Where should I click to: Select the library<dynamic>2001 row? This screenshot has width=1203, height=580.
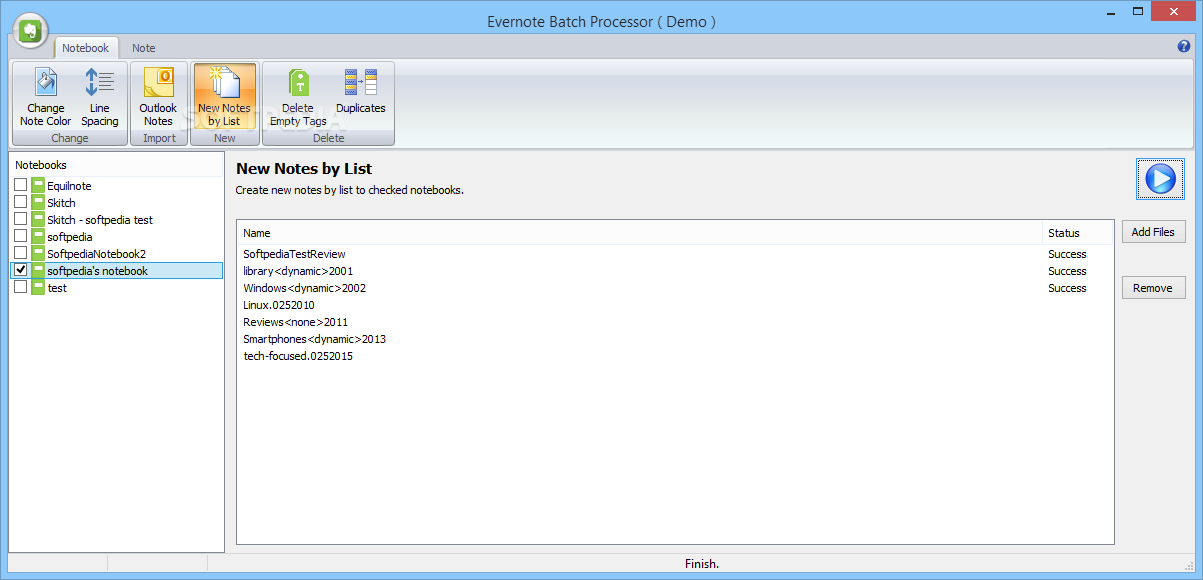675,271
